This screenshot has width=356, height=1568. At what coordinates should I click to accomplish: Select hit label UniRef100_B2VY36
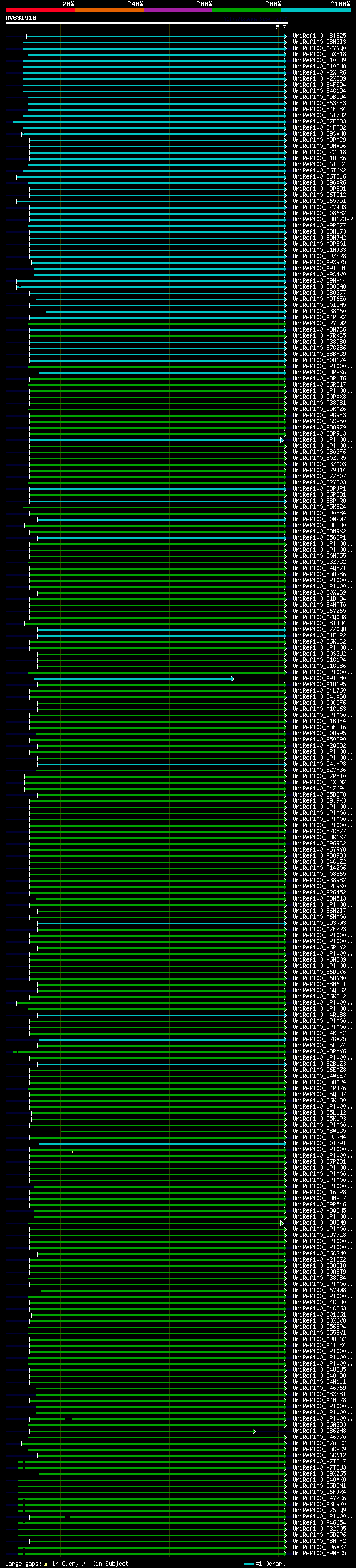tap(319, 770)
